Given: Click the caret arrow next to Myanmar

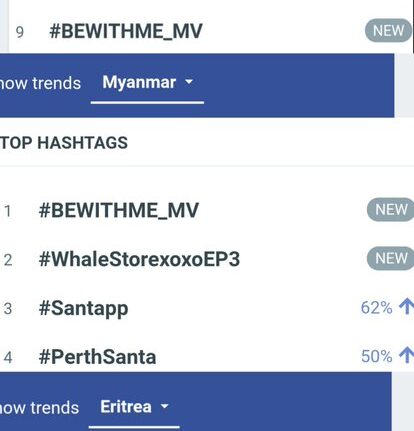Looking at the screenshot, I should point(189,82).
